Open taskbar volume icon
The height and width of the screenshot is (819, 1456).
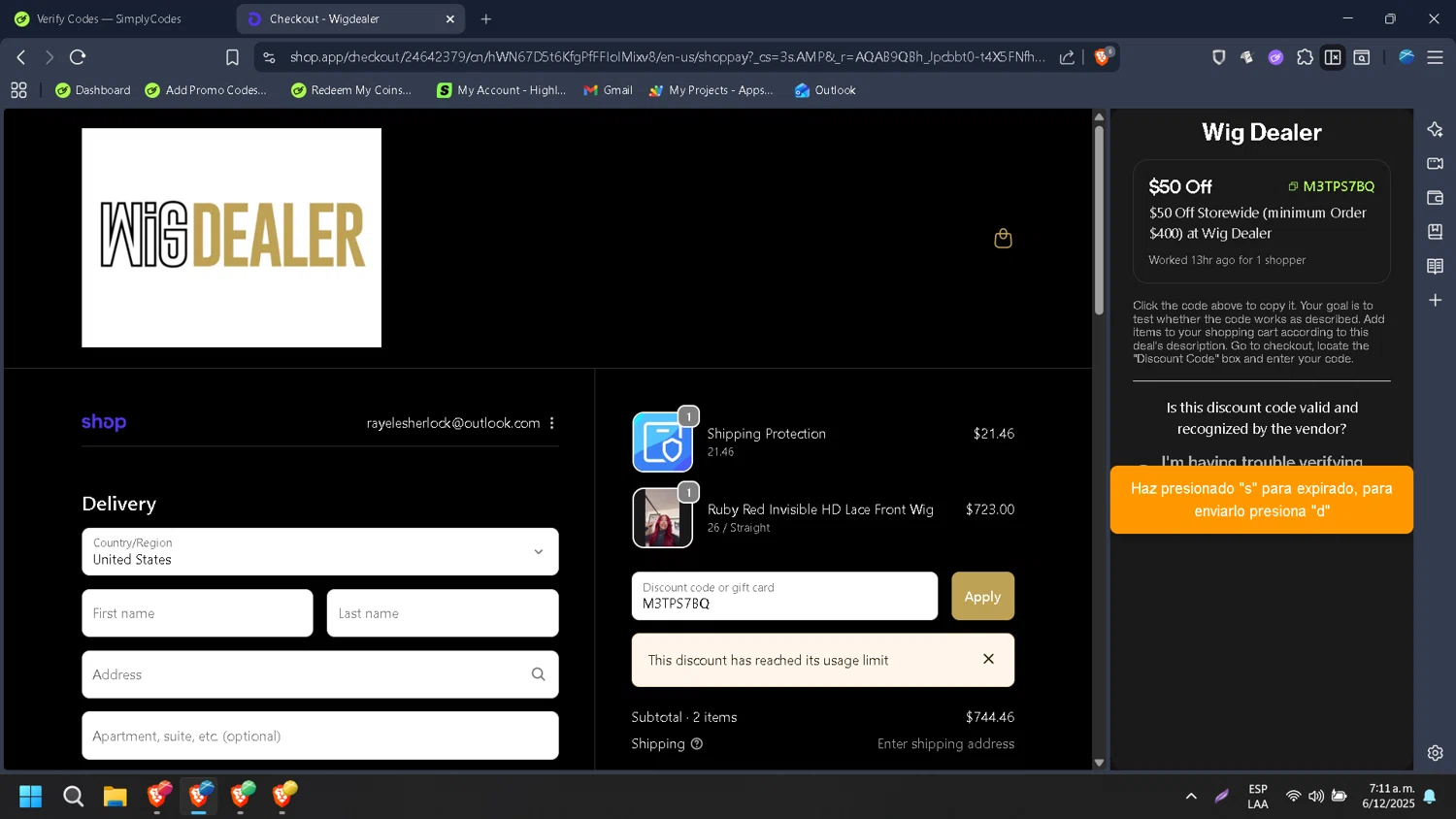1316,797
